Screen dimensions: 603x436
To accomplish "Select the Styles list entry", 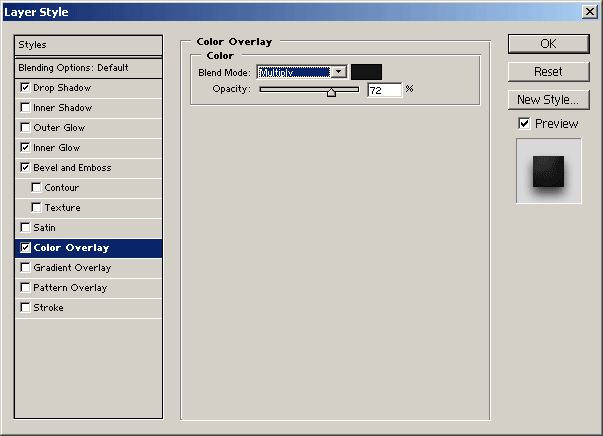I will click(88, 45).
